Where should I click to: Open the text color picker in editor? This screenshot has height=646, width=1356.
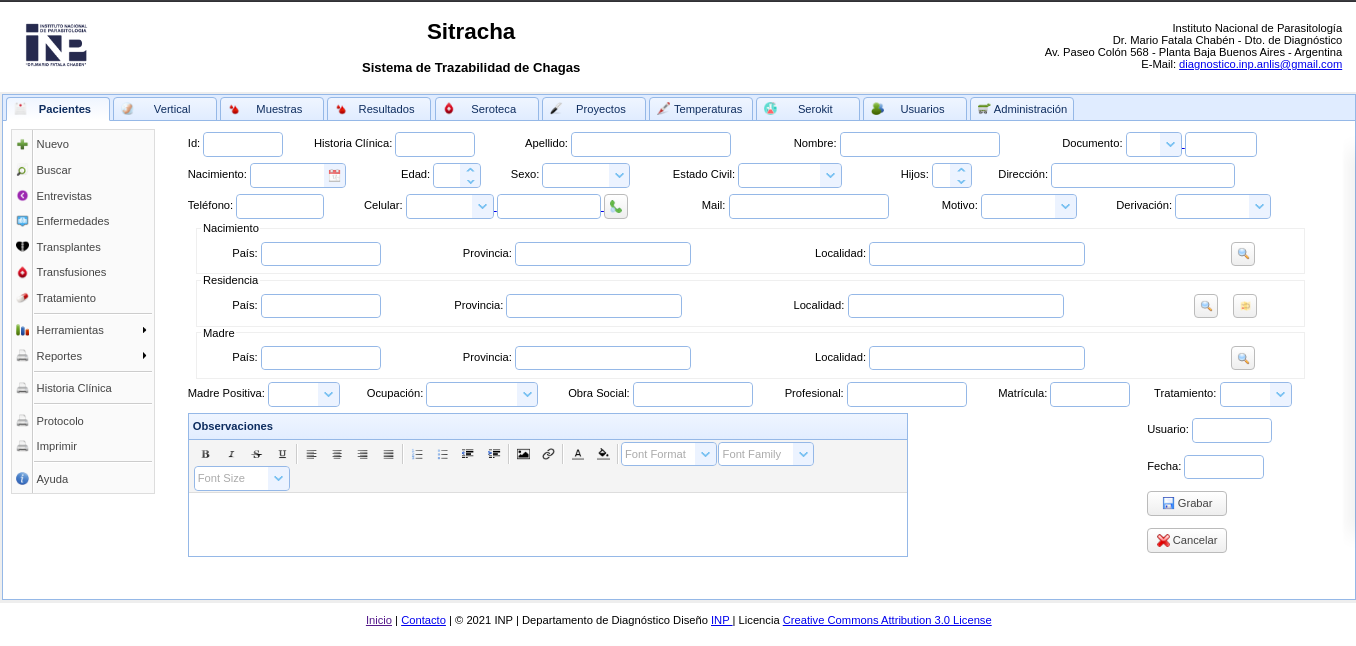(x=578, y=454)
